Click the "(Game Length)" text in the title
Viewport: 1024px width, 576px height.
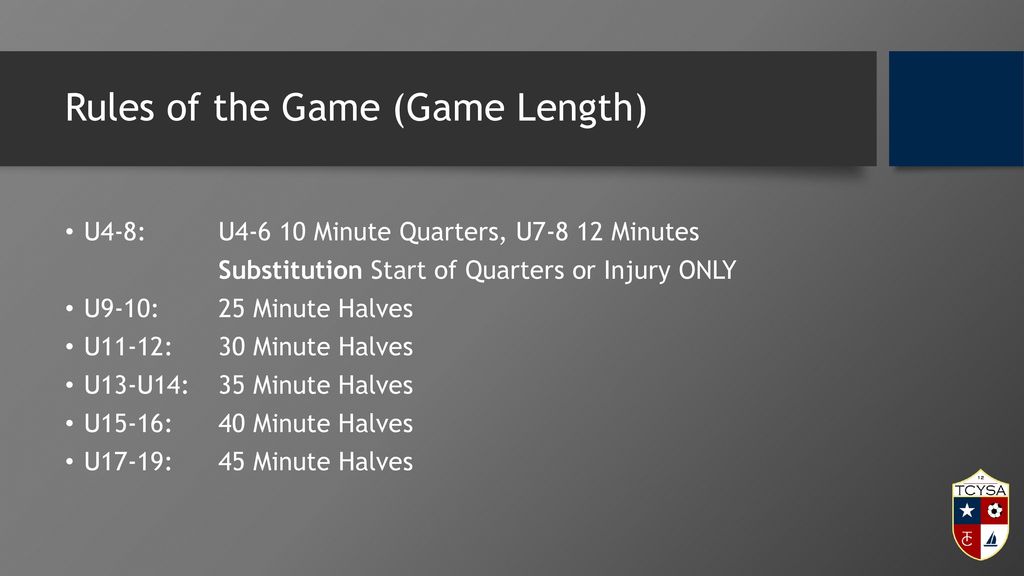[520, 108]
